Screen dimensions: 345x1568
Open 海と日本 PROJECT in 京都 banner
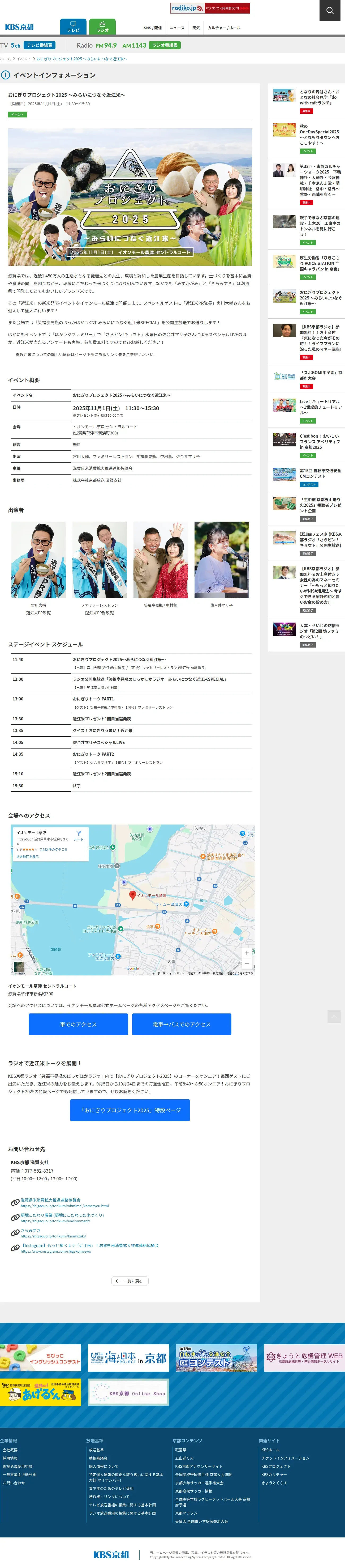[x=128, y=1358]
